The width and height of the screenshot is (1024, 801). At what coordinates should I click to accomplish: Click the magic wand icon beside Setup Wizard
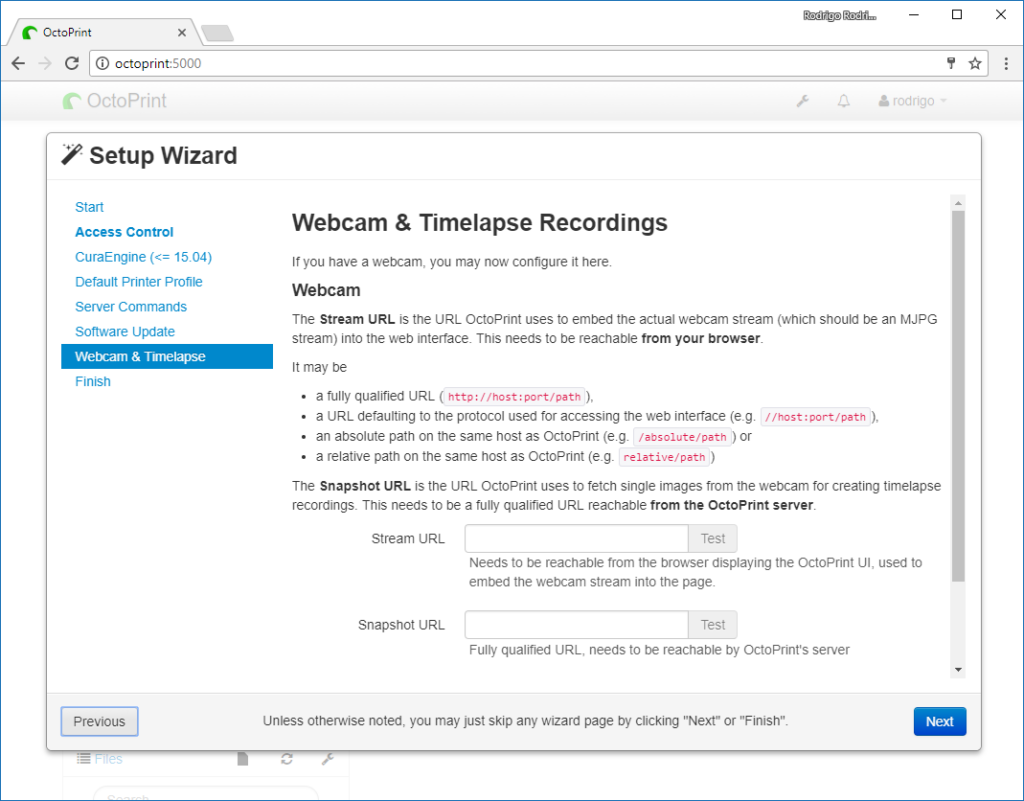tap(71, 155)
